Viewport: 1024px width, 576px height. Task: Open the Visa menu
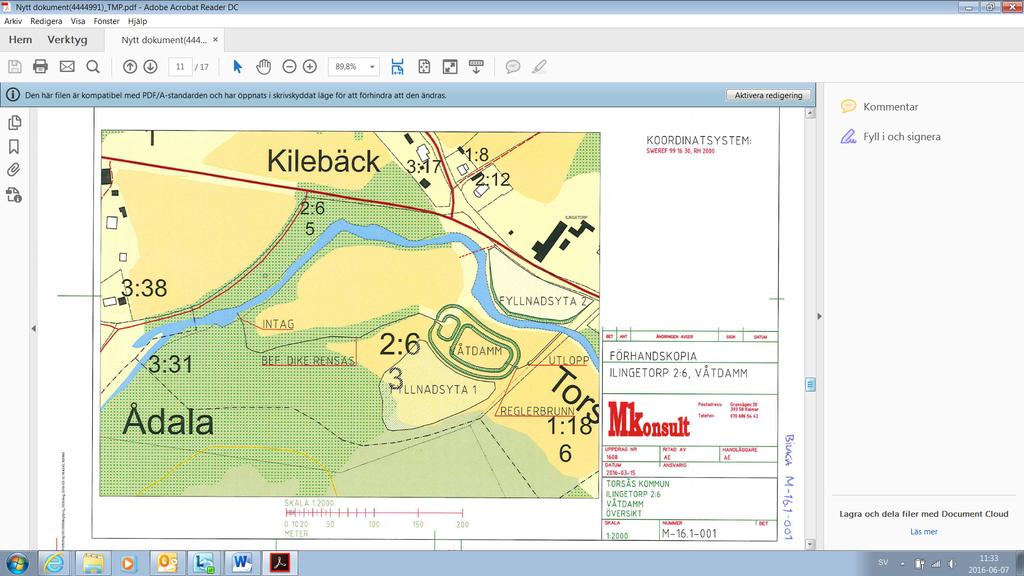78,21
